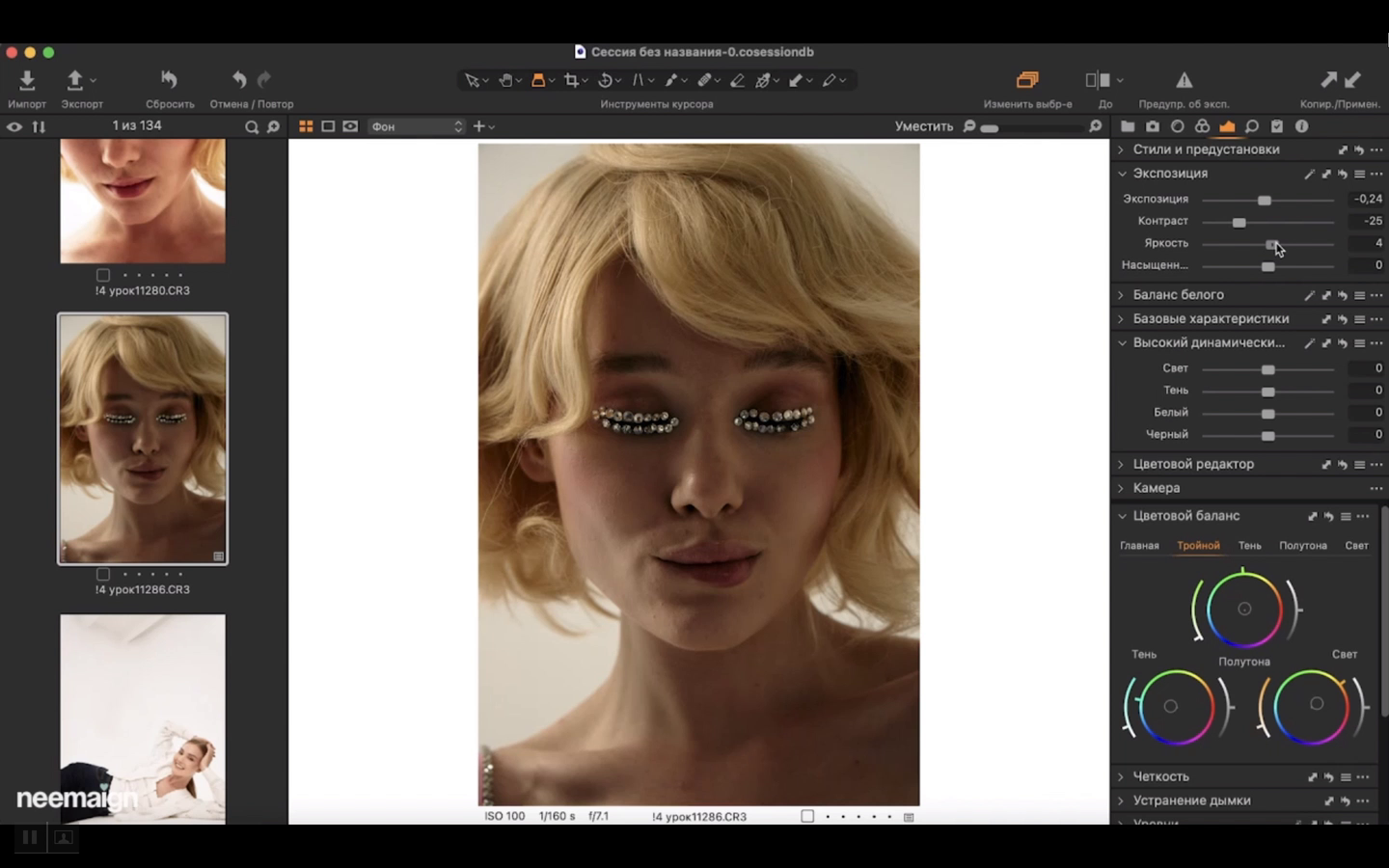Image resolution: width=1389 pixels, height=868 pixels.
Task: Click the Импорт (Import) icon
Action: [27, 81]
